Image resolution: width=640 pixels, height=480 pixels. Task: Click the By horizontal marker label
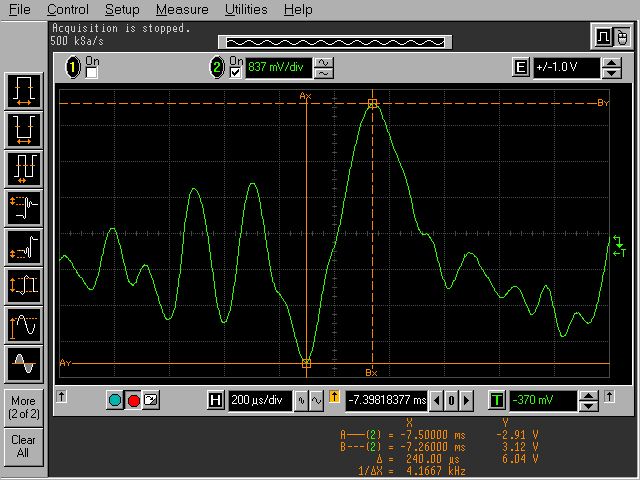pyautogui.click(x=603, y=103)
